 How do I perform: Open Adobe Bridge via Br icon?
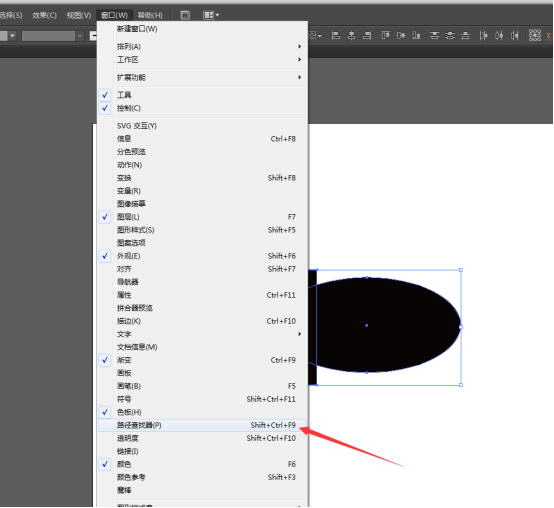point(185,15)
